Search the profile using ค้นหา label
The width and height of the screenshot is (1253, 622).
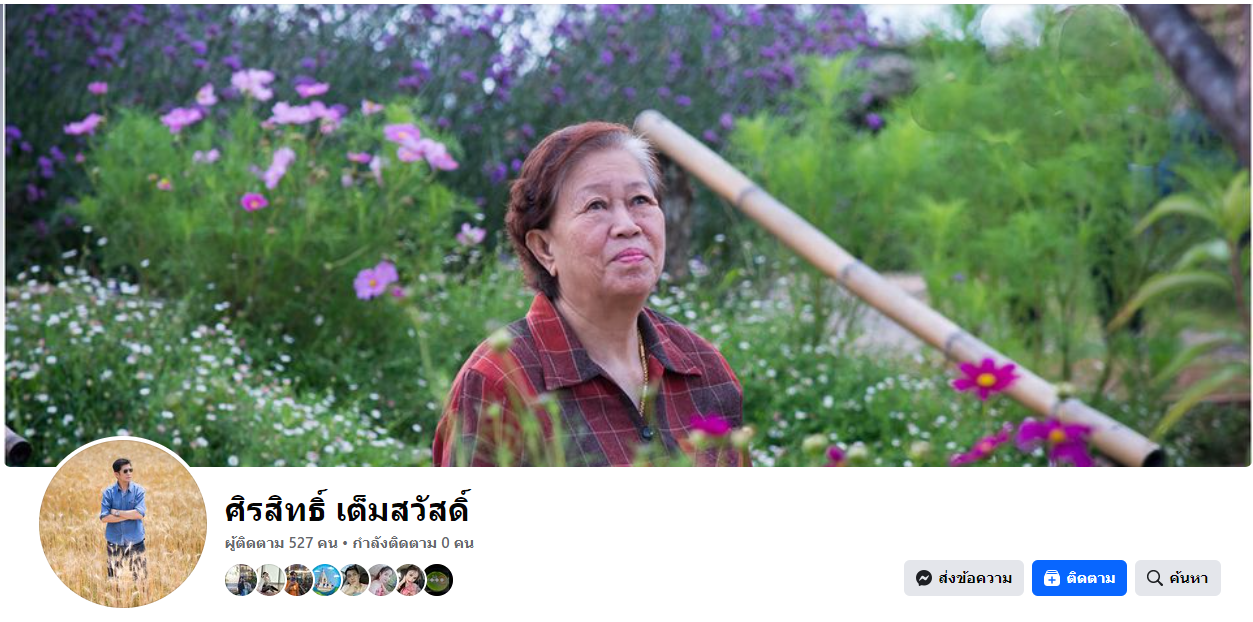click(x=1188, y=578)
